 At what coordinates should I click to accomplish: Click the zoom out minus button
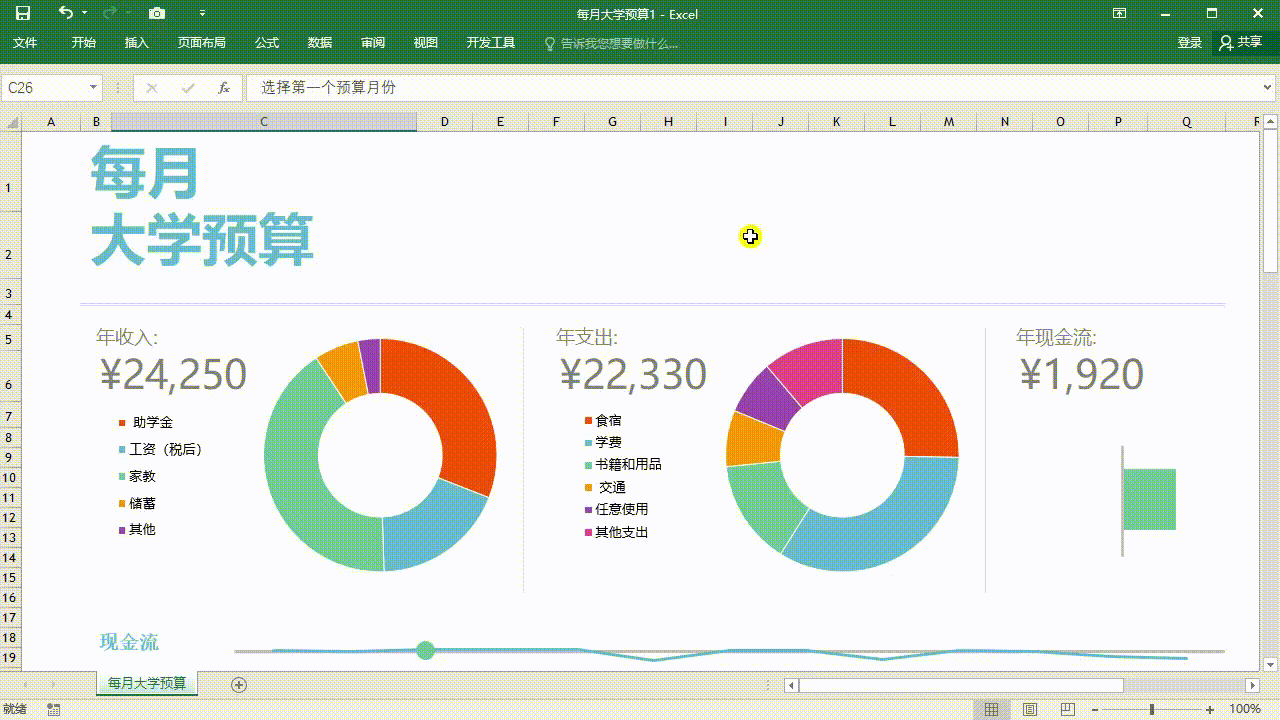pyautogui.click(x=1095, y=709)
